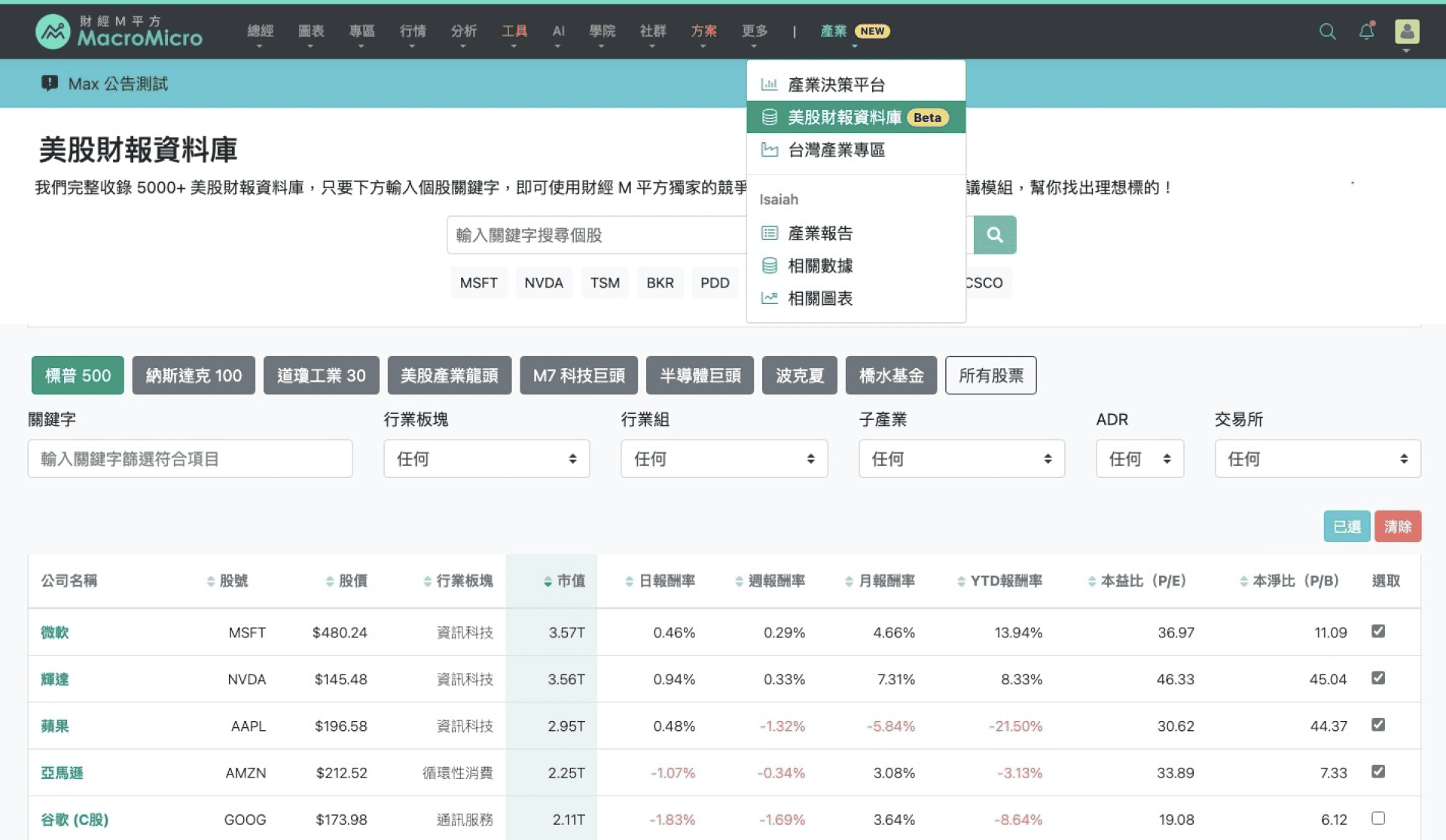Open the 微軟 company link
This screenshot has width=1446, height=840.
click(x=54, y=632)
